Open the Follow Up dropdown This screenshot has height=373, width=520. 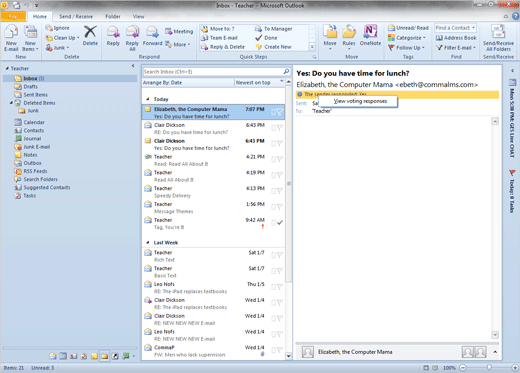click(x=406, y=48)
